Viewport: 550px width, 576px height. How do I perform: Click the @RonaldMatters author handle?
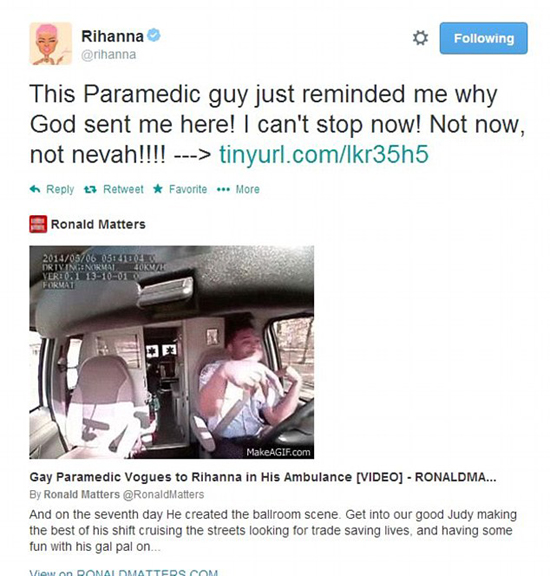tap(163, 494)
